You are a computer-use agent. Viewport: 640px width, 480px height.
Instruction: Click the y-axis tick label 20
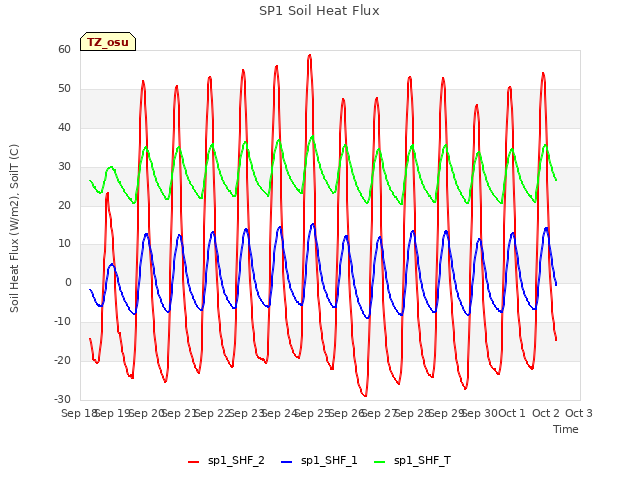(x=64, y=205)
